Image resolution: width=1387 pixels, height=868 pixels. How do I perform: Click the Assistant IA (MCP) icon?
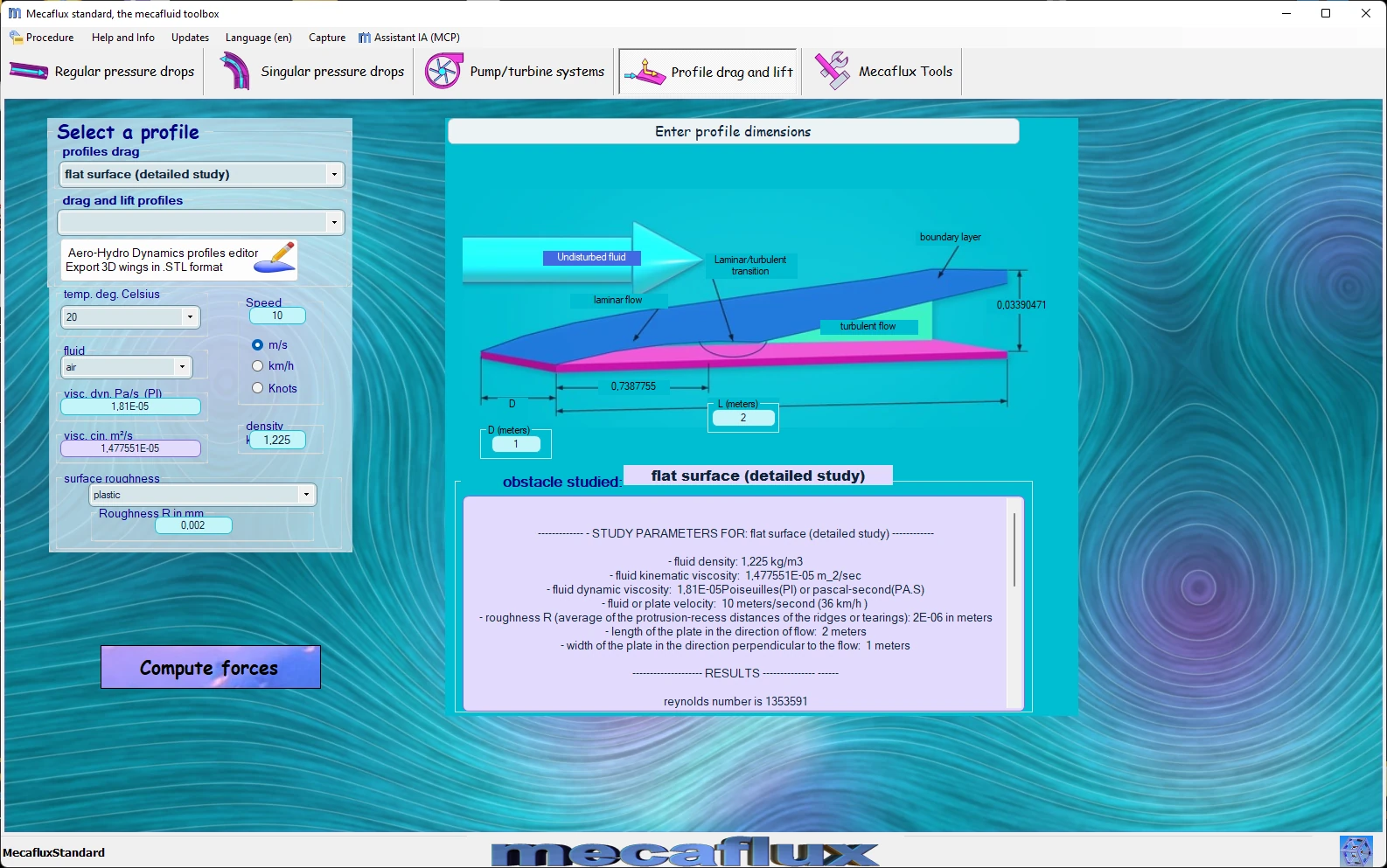(365, 38)
